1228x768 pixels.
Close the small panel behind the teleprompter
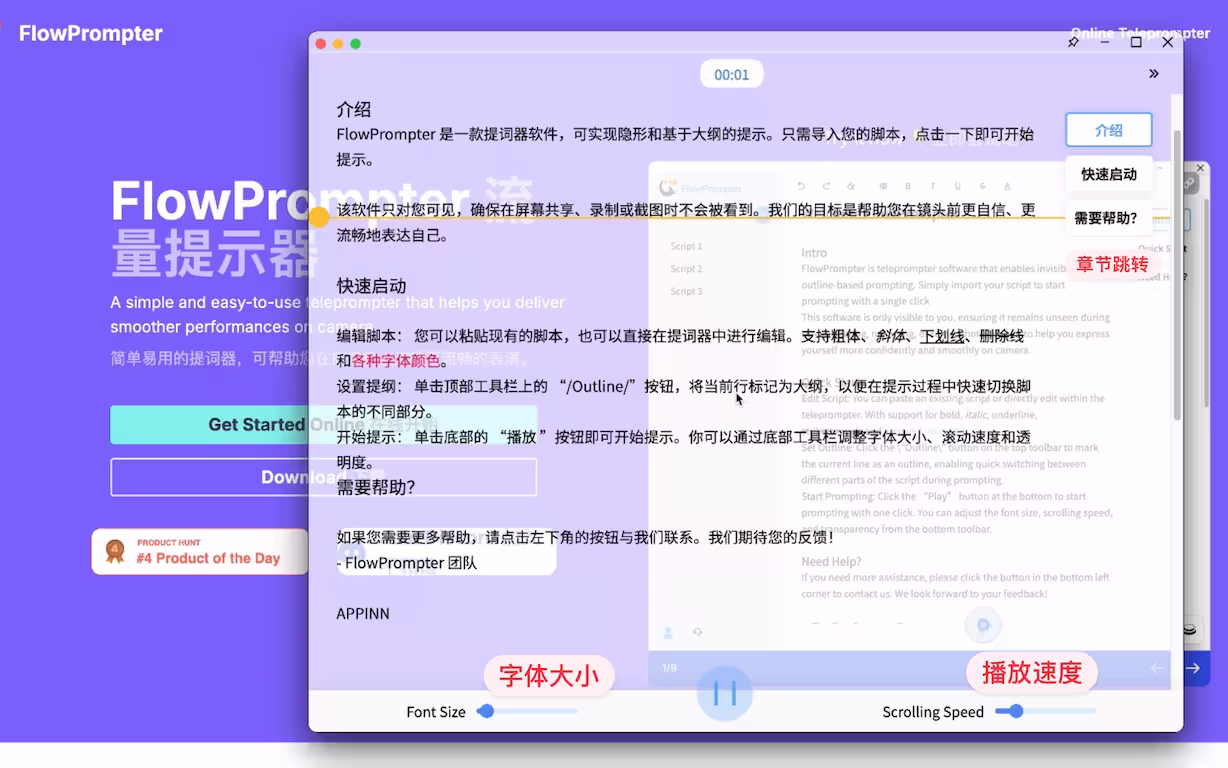coord(1200,168)
